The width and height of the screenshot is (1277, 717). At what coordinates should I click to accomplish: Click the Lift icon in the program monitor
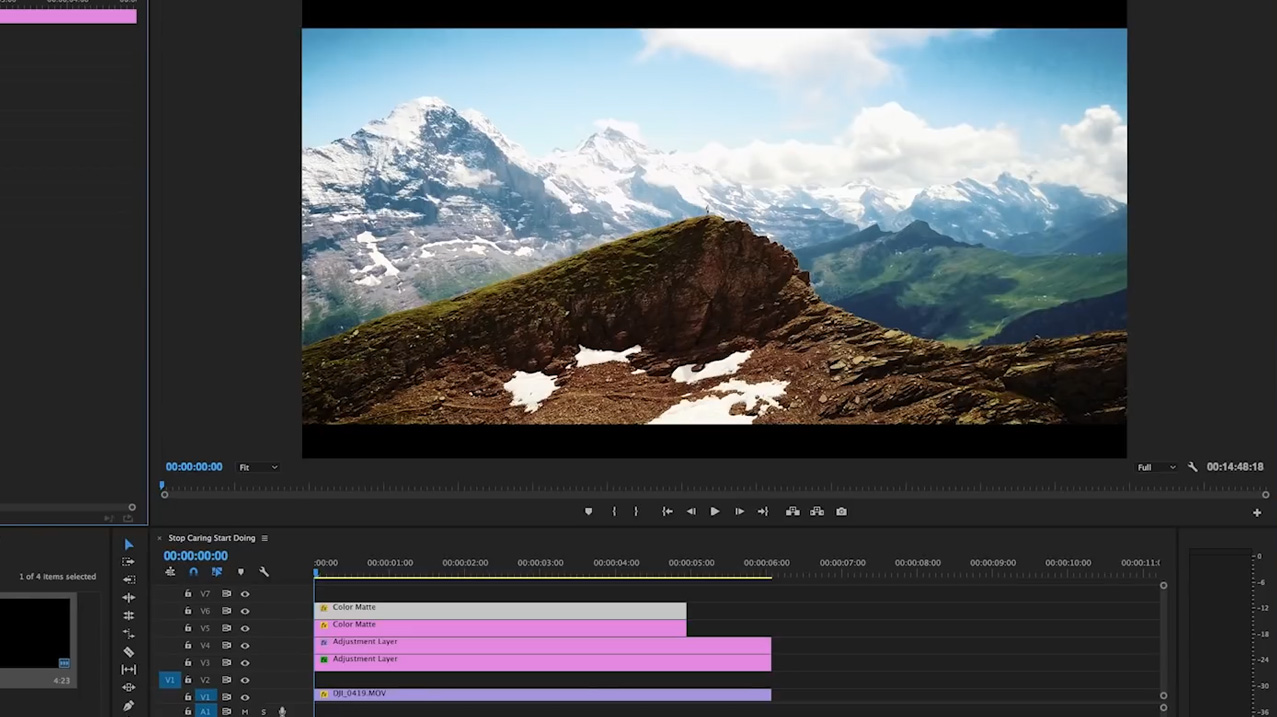coord(793,511)
